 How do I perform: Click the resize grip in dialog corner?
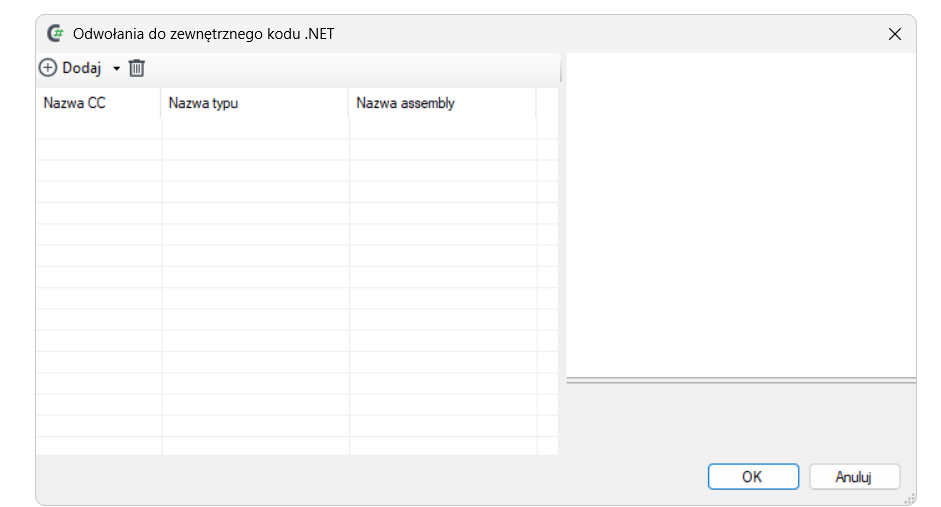[x=910, y=499]
